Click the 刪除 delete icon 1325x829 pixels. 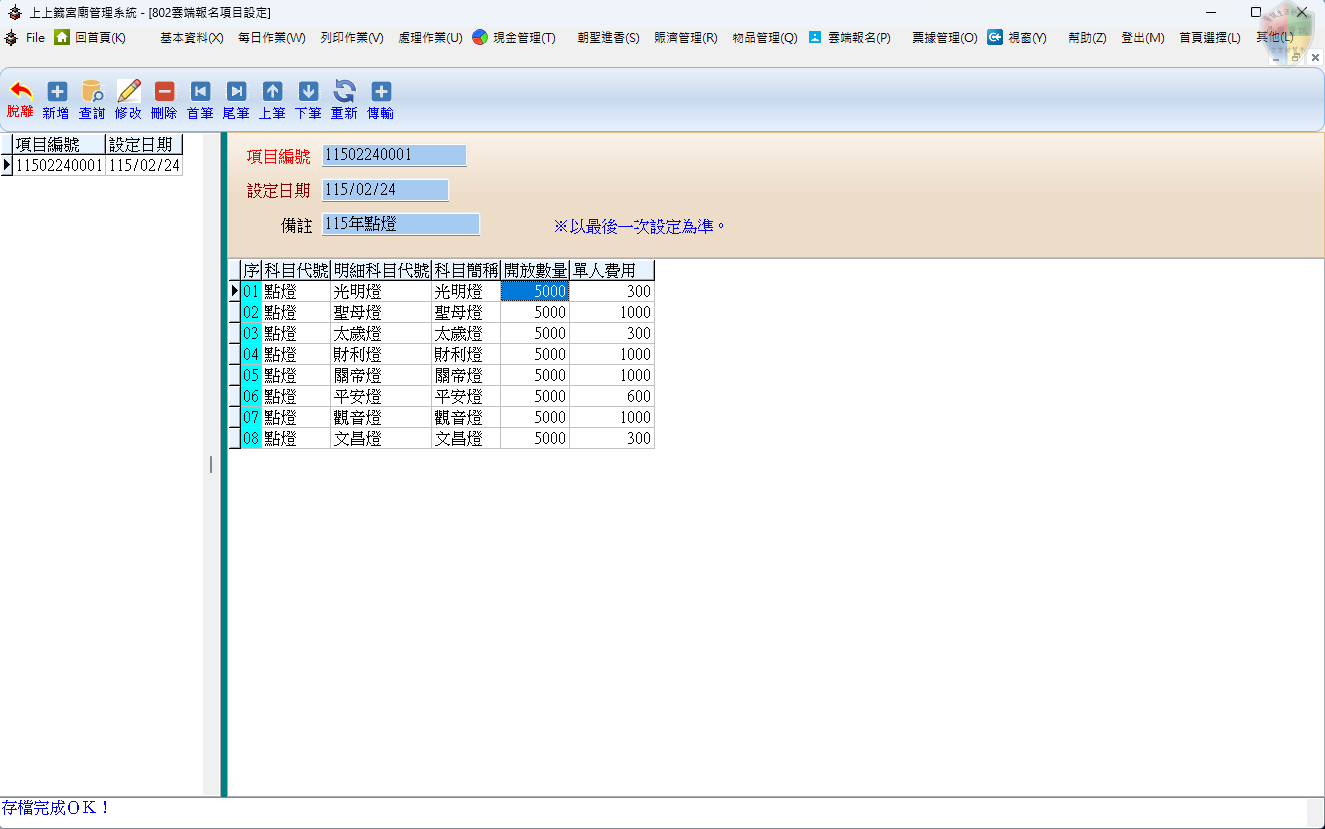[164, 92]
